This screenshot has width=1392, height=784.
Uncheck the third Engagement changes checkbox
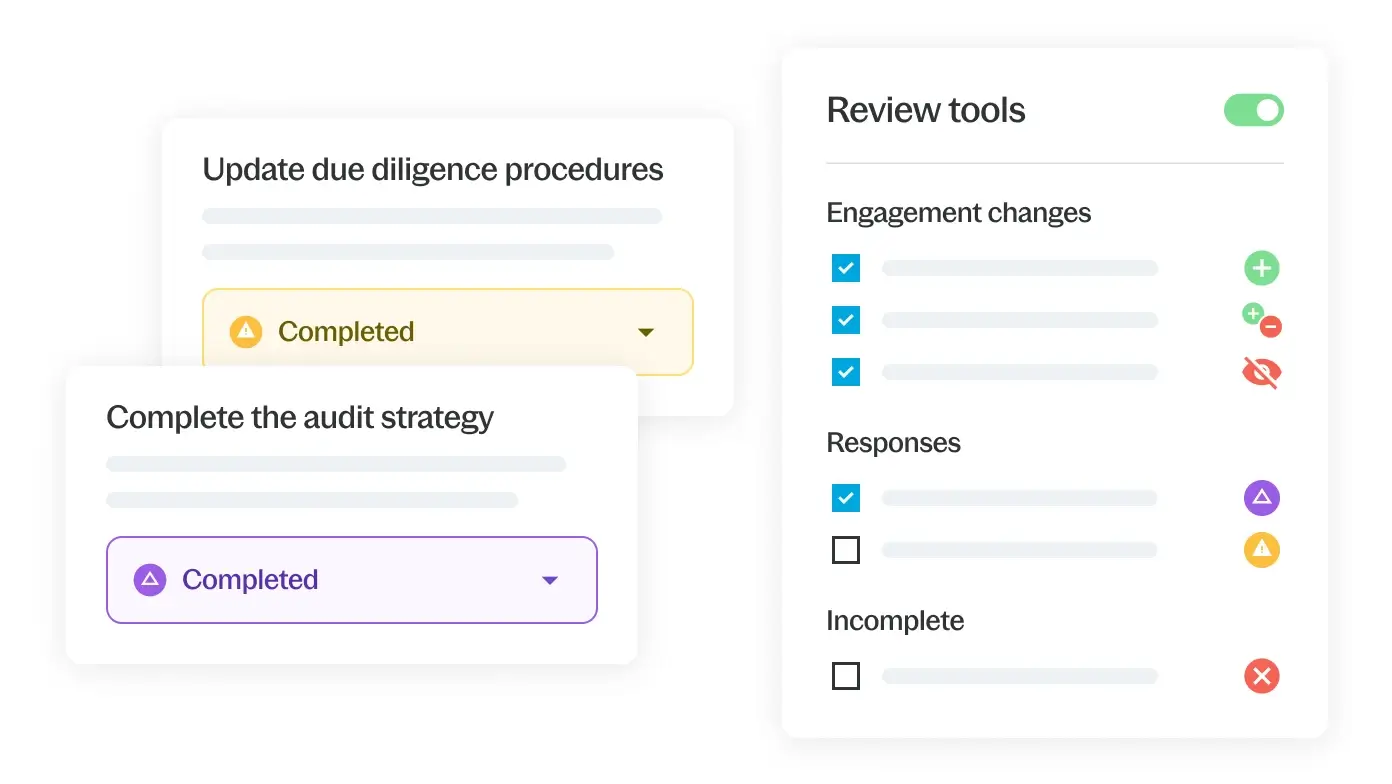(846, 372)
